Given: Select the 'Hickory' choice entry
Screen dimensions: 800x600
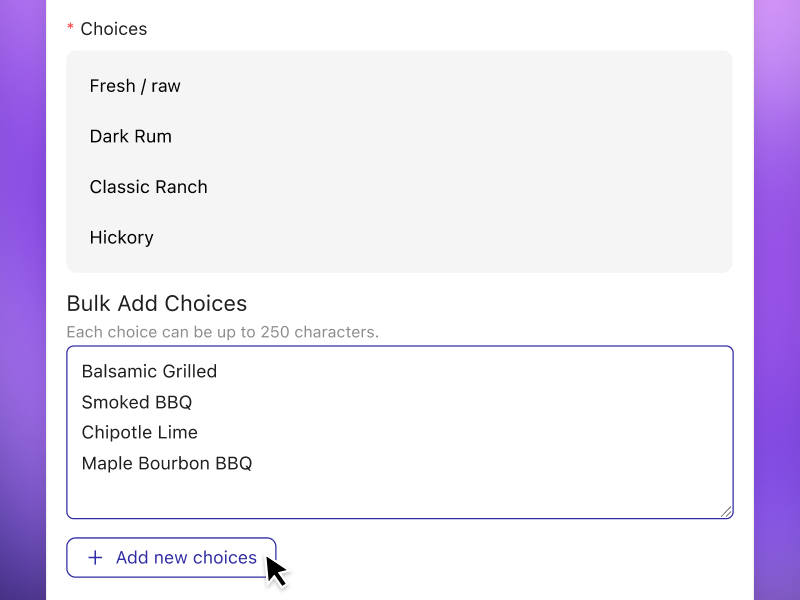Looking at the screenshot, I should pyautogui.click(x=121, y=237).
